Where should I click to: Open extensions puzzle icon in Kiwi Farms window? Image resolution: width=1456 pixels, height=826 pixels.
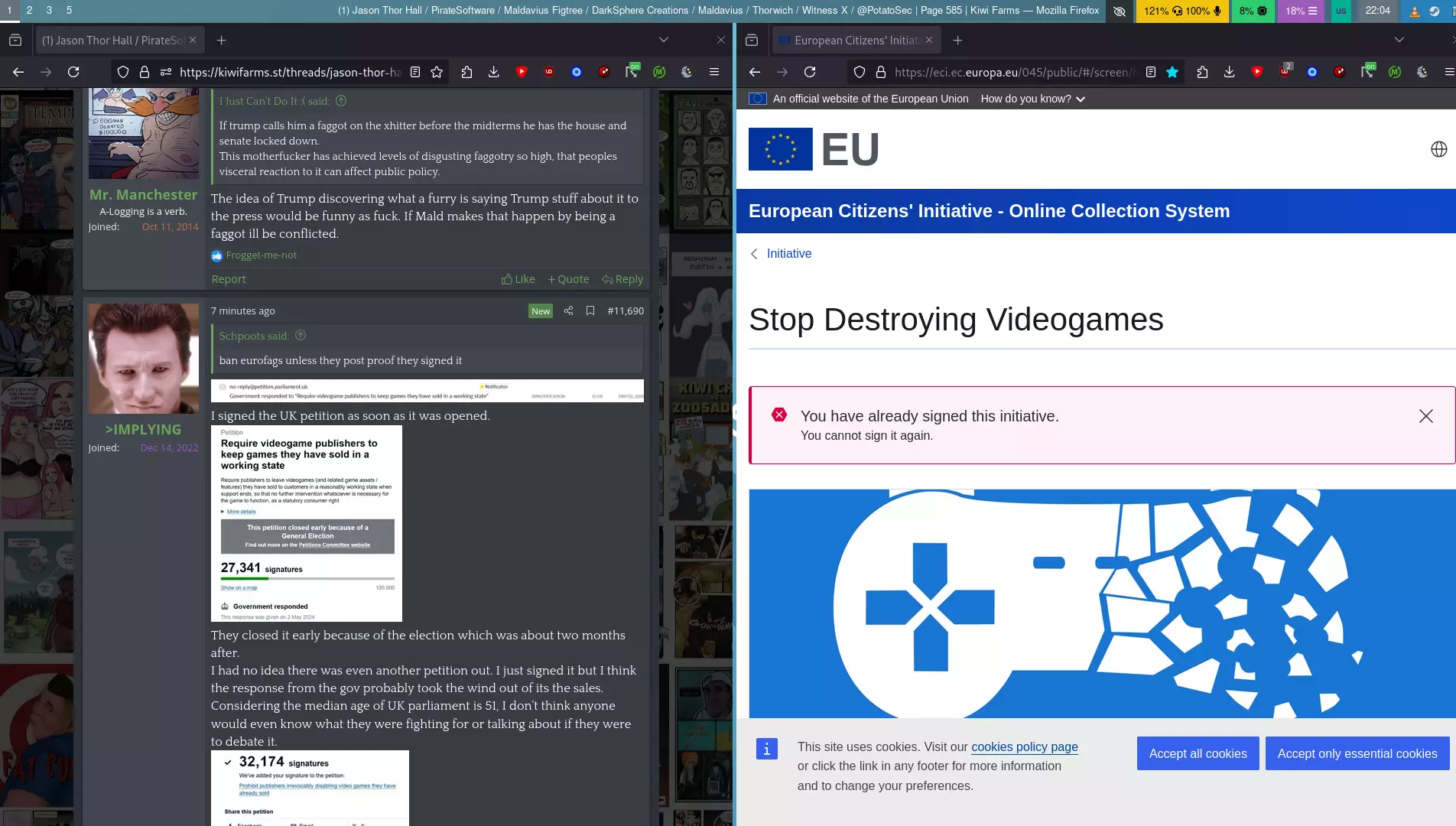pos(466,72)
